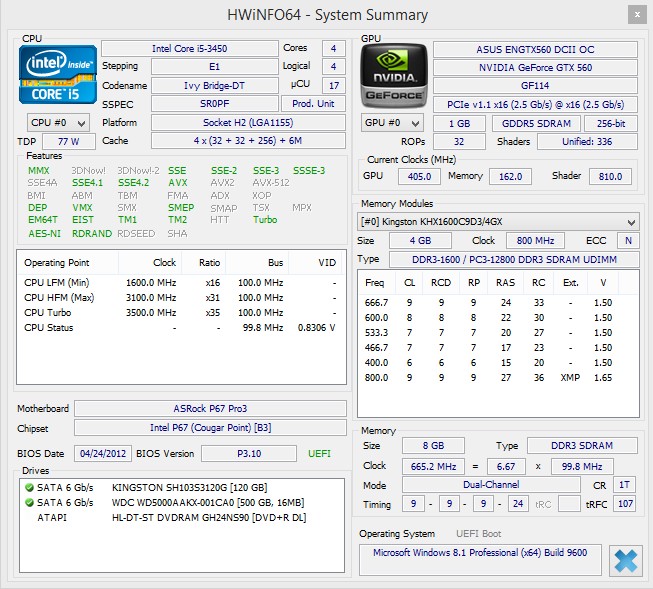Click the cache value 4 x (32 + 32 + 256) + 6M
This screenshot has height=589, width=653.
coord(248,141)
